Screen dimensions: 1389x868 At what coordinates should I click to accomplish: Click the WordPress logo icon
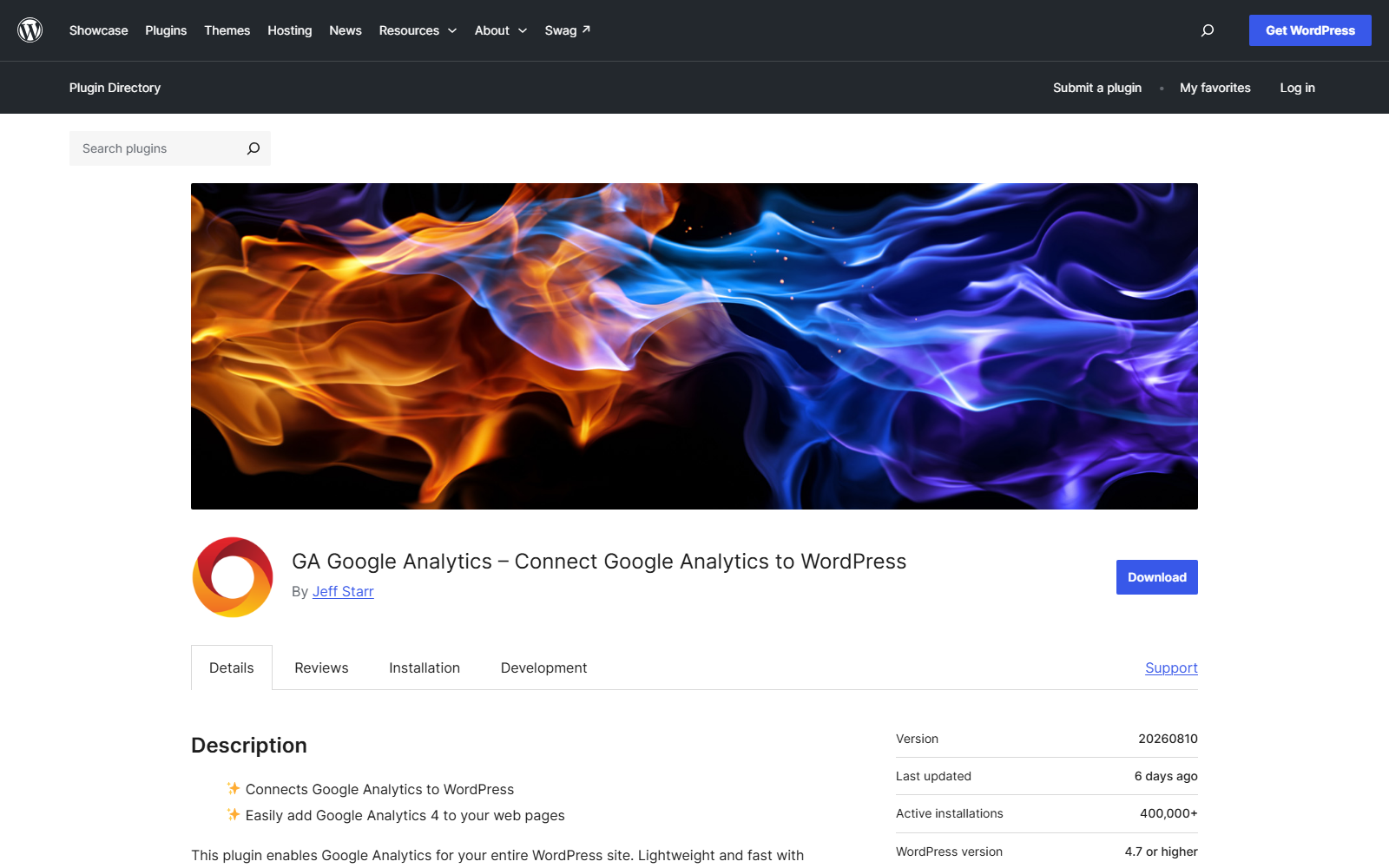pos(30,30)
